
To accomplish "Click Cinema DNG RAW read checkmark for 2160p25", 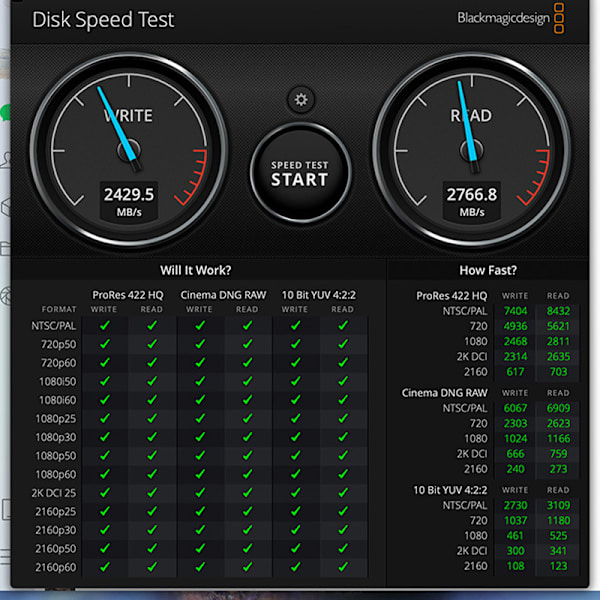I will click(x=248, y=511).
